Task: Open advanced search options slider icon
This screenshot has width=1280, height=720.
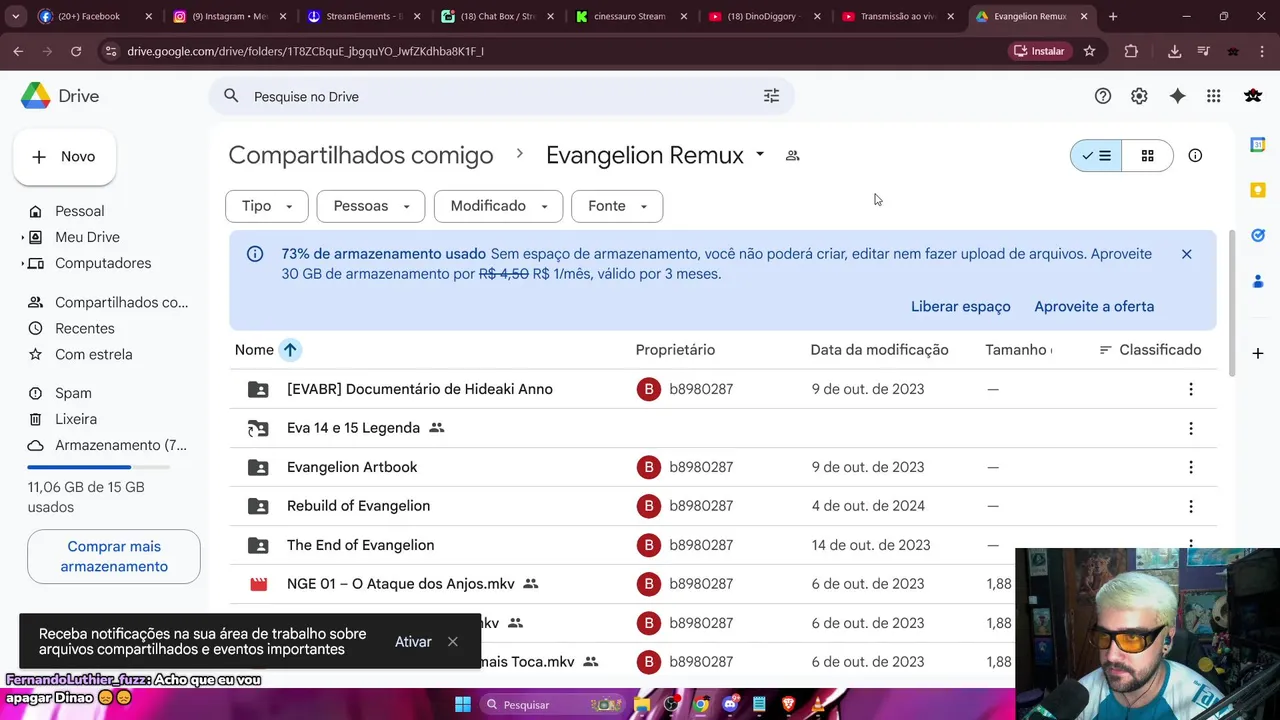Action: pyautogui.click(x=771, y=96)
